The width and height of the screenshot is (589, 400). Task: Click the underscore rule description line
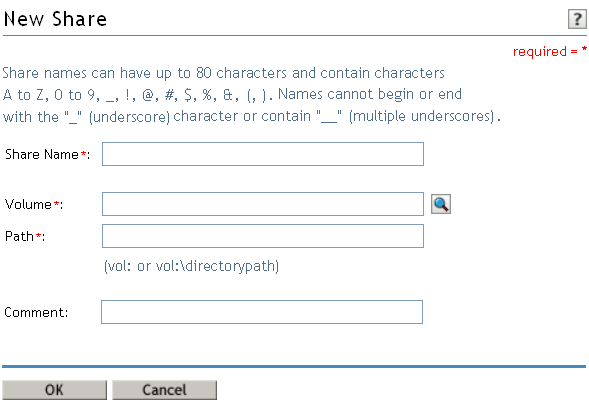point(252,116)
